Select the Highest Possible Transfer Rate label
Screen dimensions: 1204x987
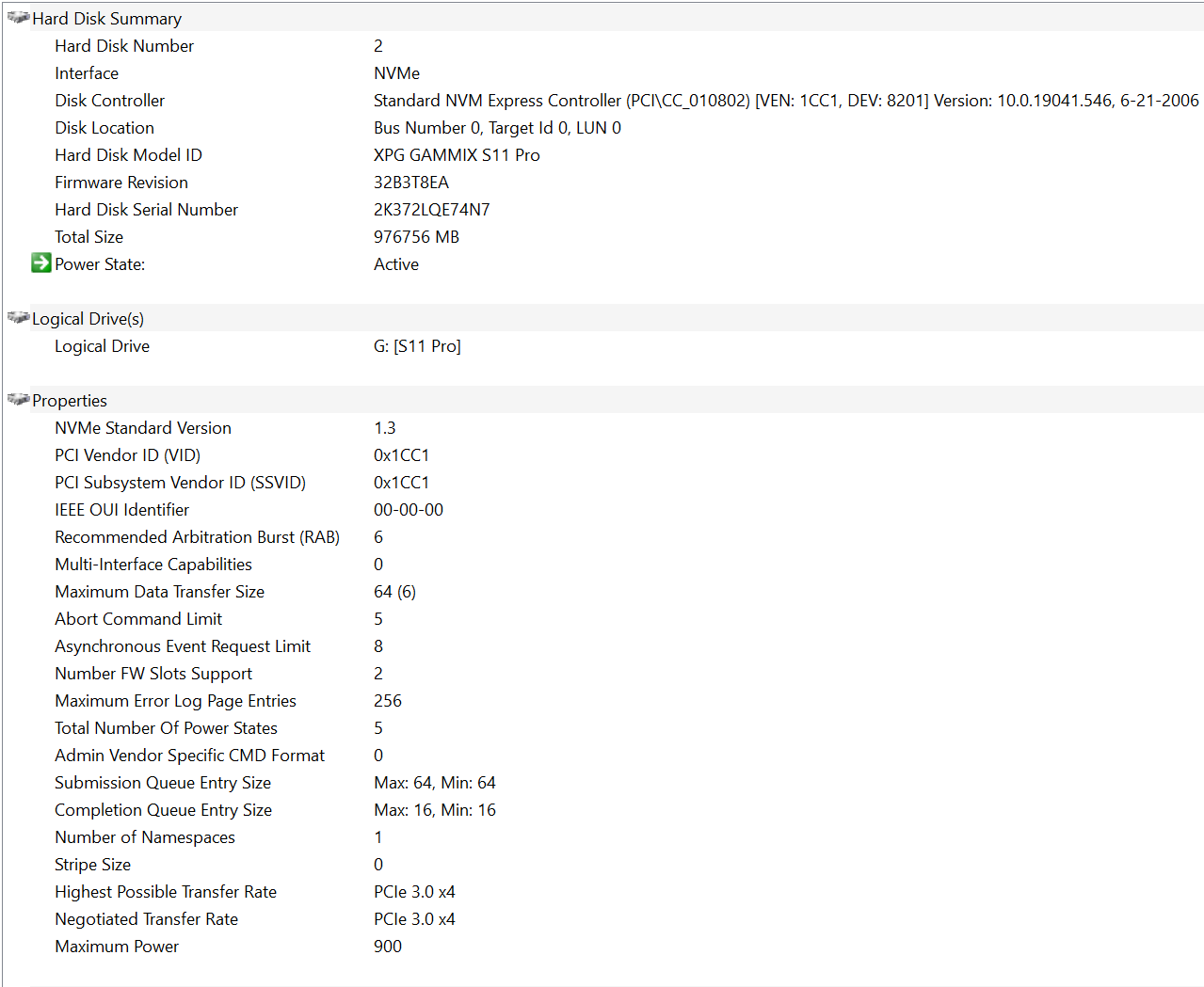[166, 892]
